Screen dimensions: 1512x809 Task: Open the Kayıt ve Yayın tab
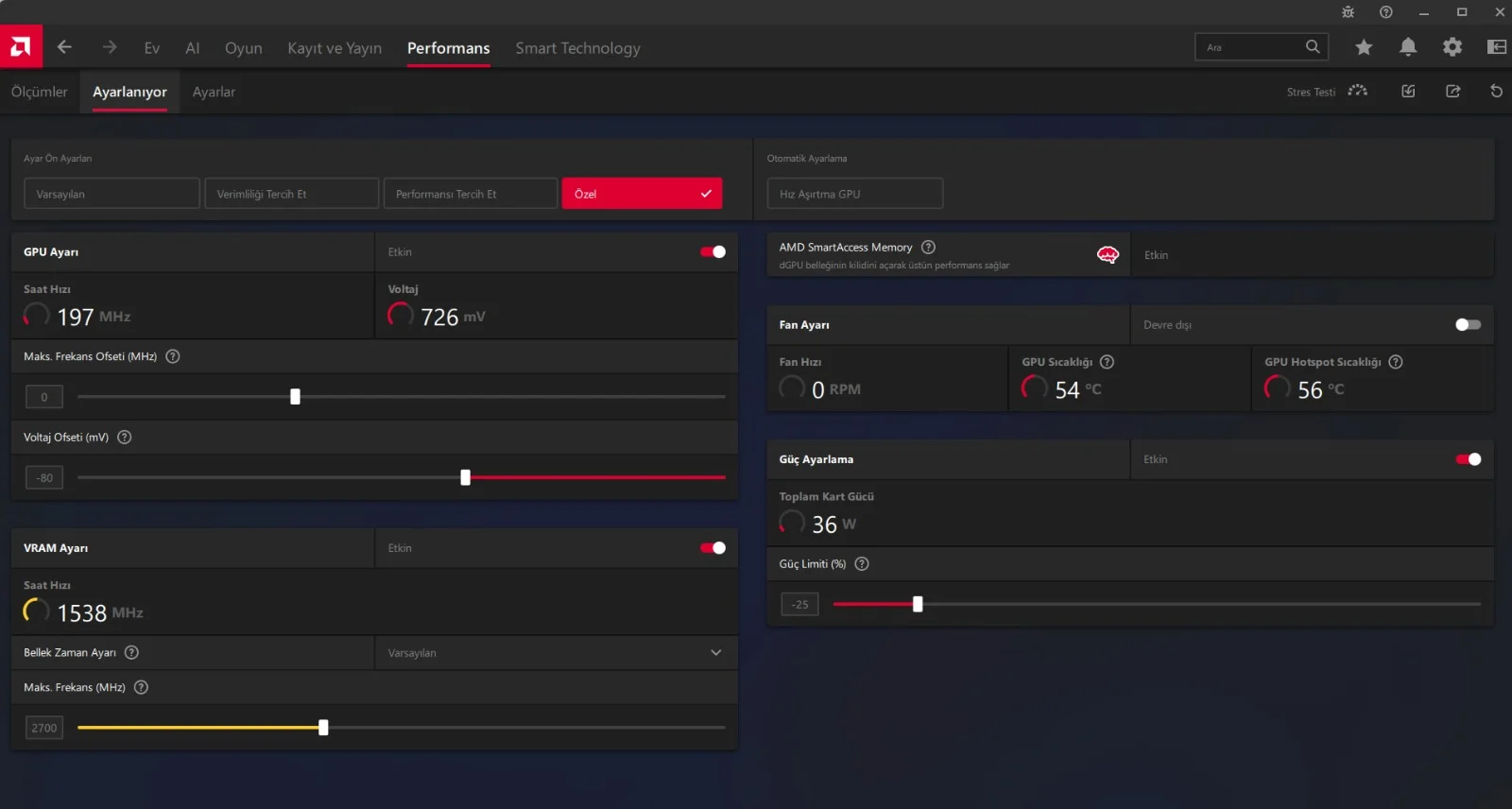point(335,48)
